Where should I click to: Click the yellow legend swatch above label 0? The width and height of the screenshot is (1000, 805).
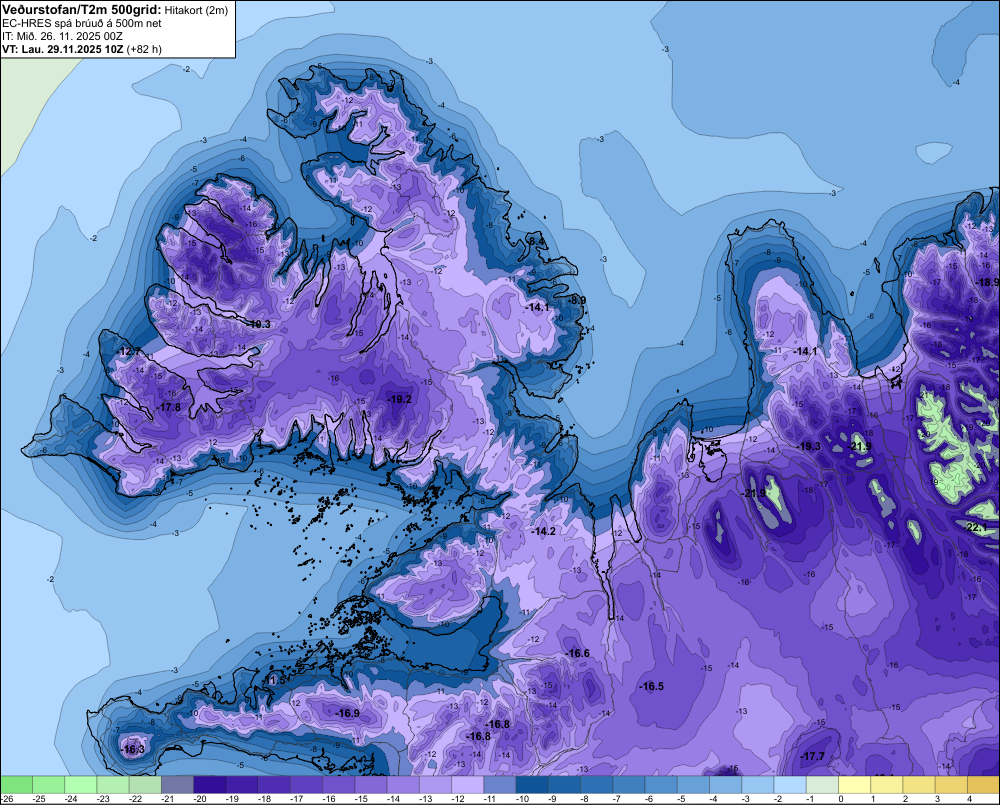click(x=855, y=784)
